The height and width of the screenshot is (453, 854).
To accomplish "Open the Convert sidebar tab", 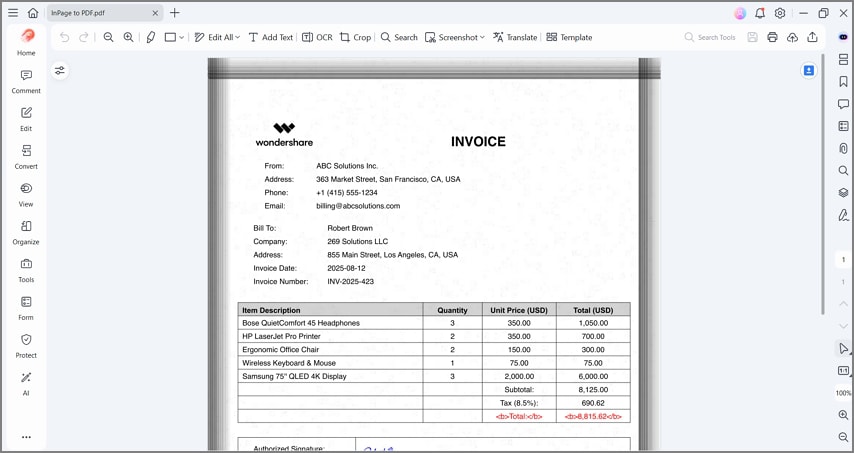I will click(x=26, y=157).
